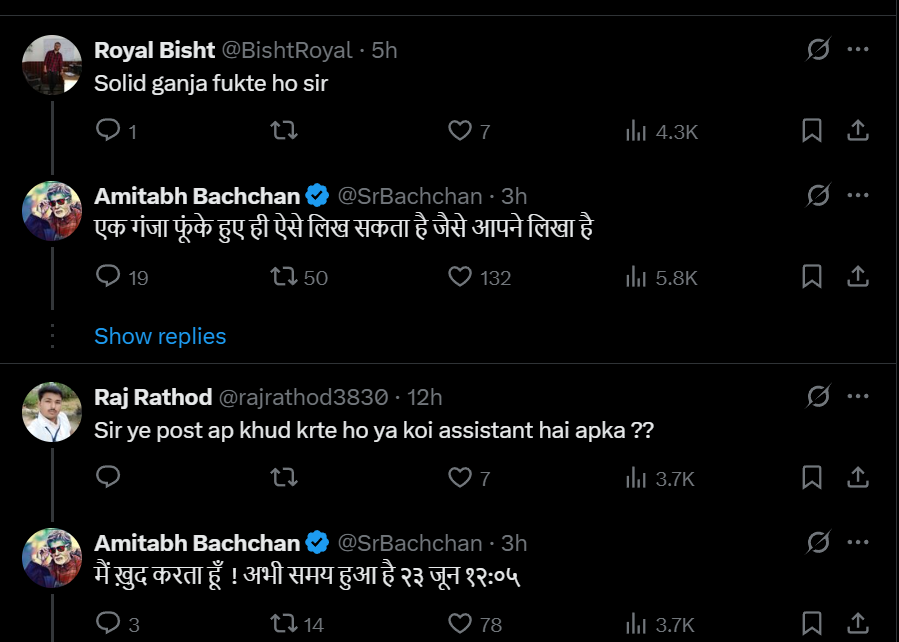Reply to Raj Rathod's question tweet
Screen dimensions: 899x642
point(108,479)
